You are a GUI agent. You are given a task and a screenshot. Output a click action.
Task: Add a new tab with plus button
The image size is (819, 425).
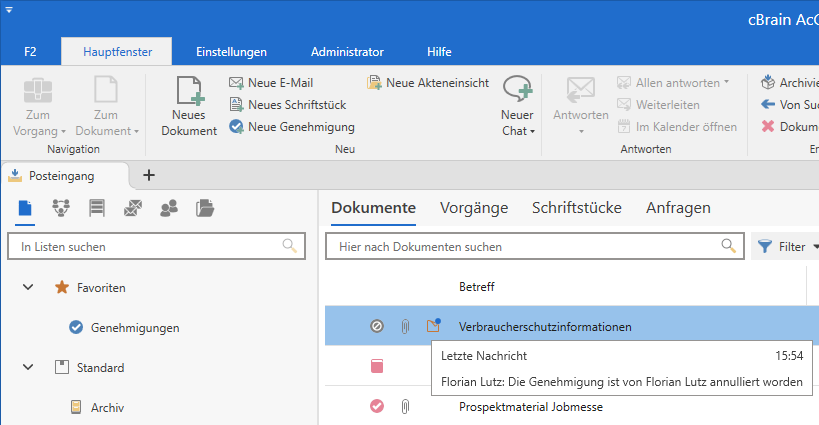149,175
